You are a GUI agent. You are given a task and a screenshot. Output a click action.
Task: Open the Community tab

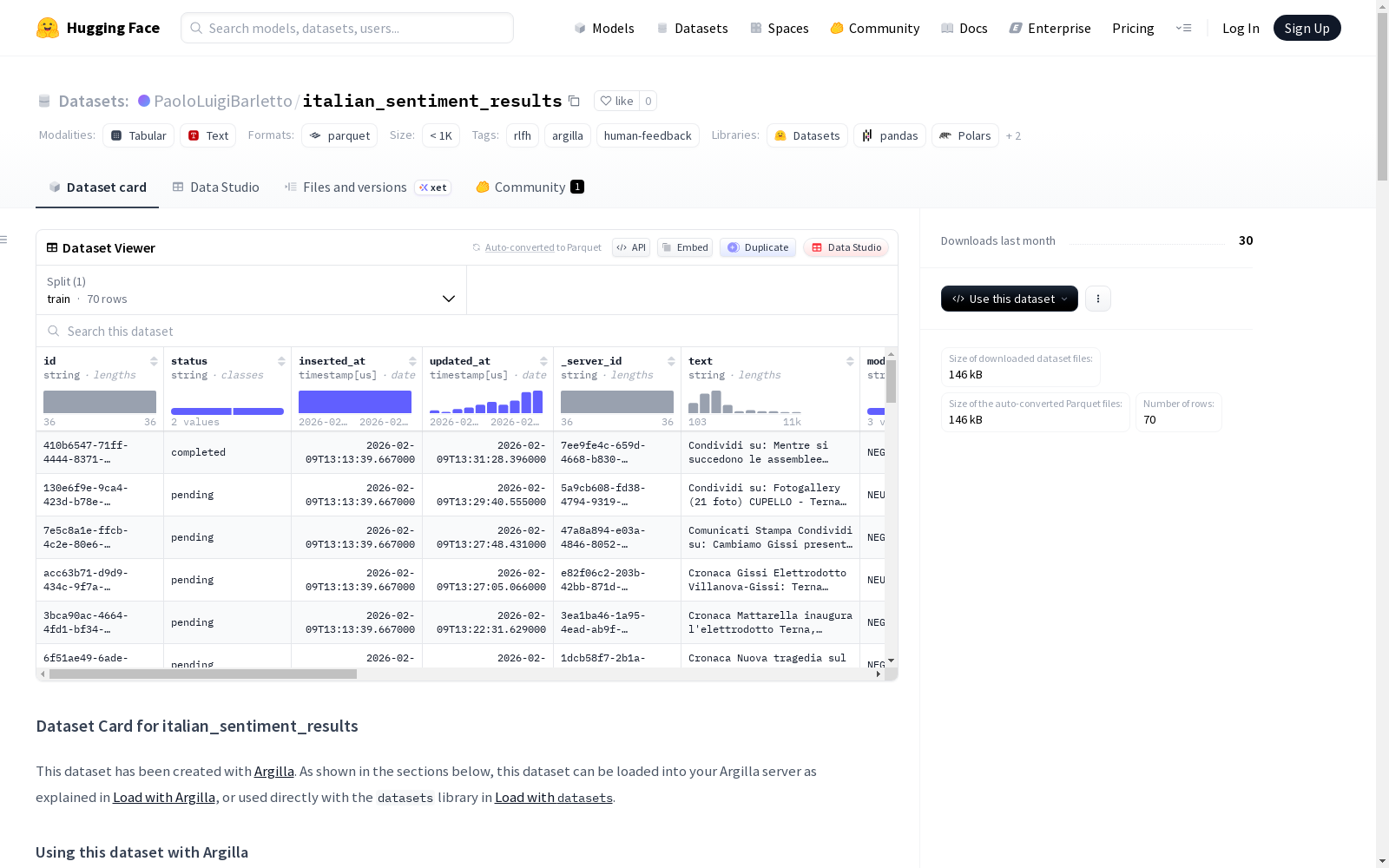pyautogui.click(x=530, y=187)
